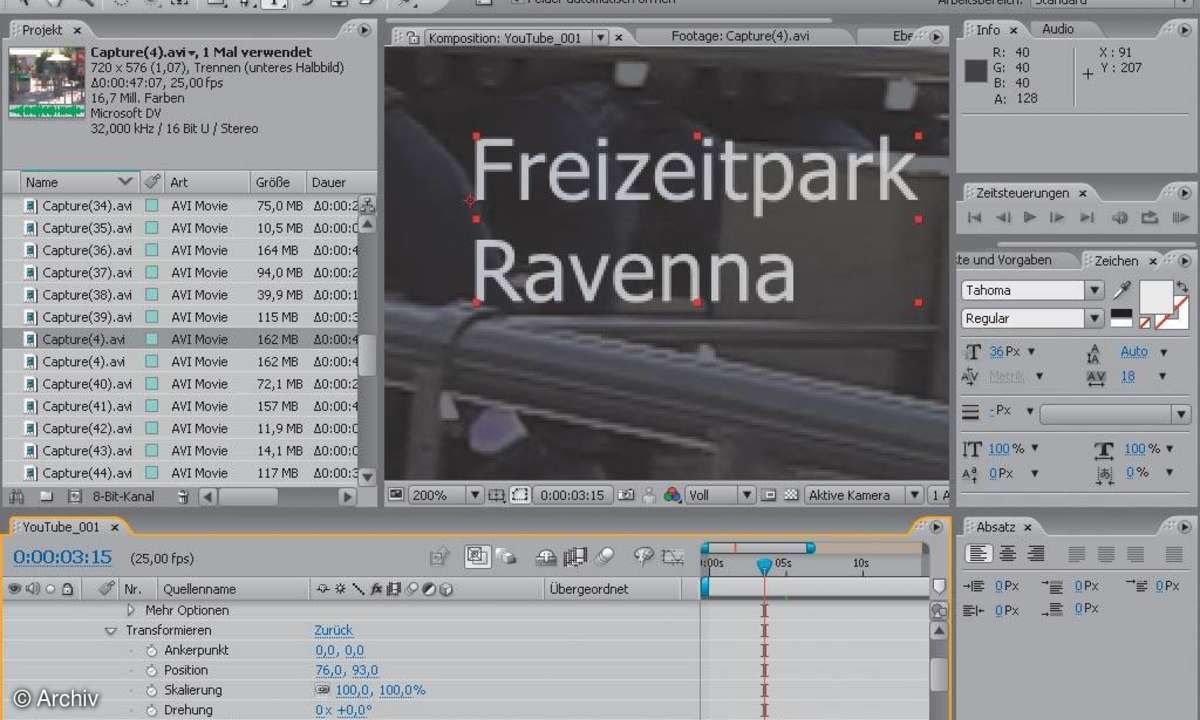1200x720 pixels.
Task: Step forward one frame in Zeitsteuerungen
Action: 1057,218
